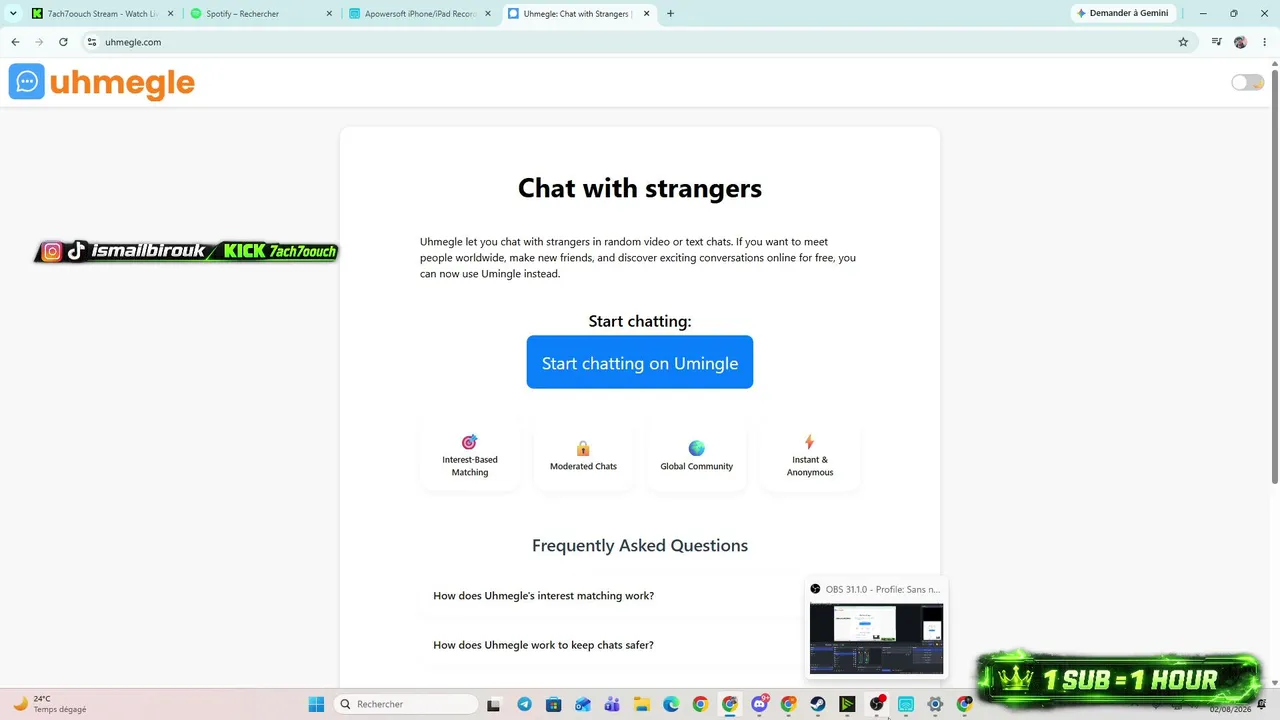This screenshot has height=720, width=1280.
Task: Close the Uhmegle tab
Action: point(645,14)
